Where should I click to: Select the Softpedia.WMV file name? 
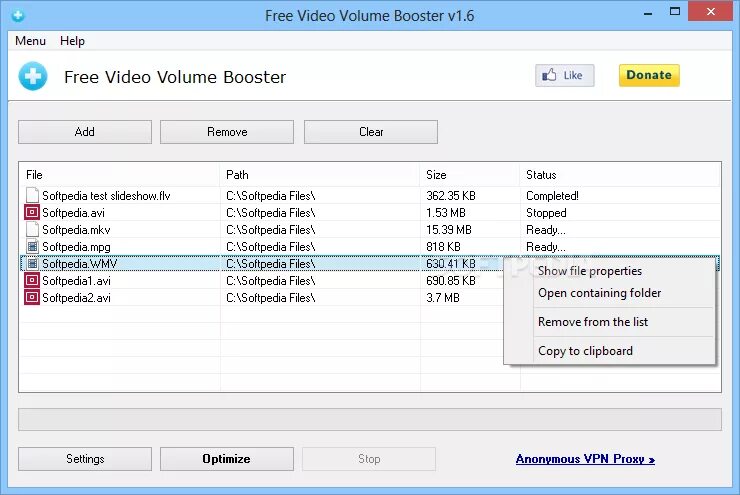80,263
